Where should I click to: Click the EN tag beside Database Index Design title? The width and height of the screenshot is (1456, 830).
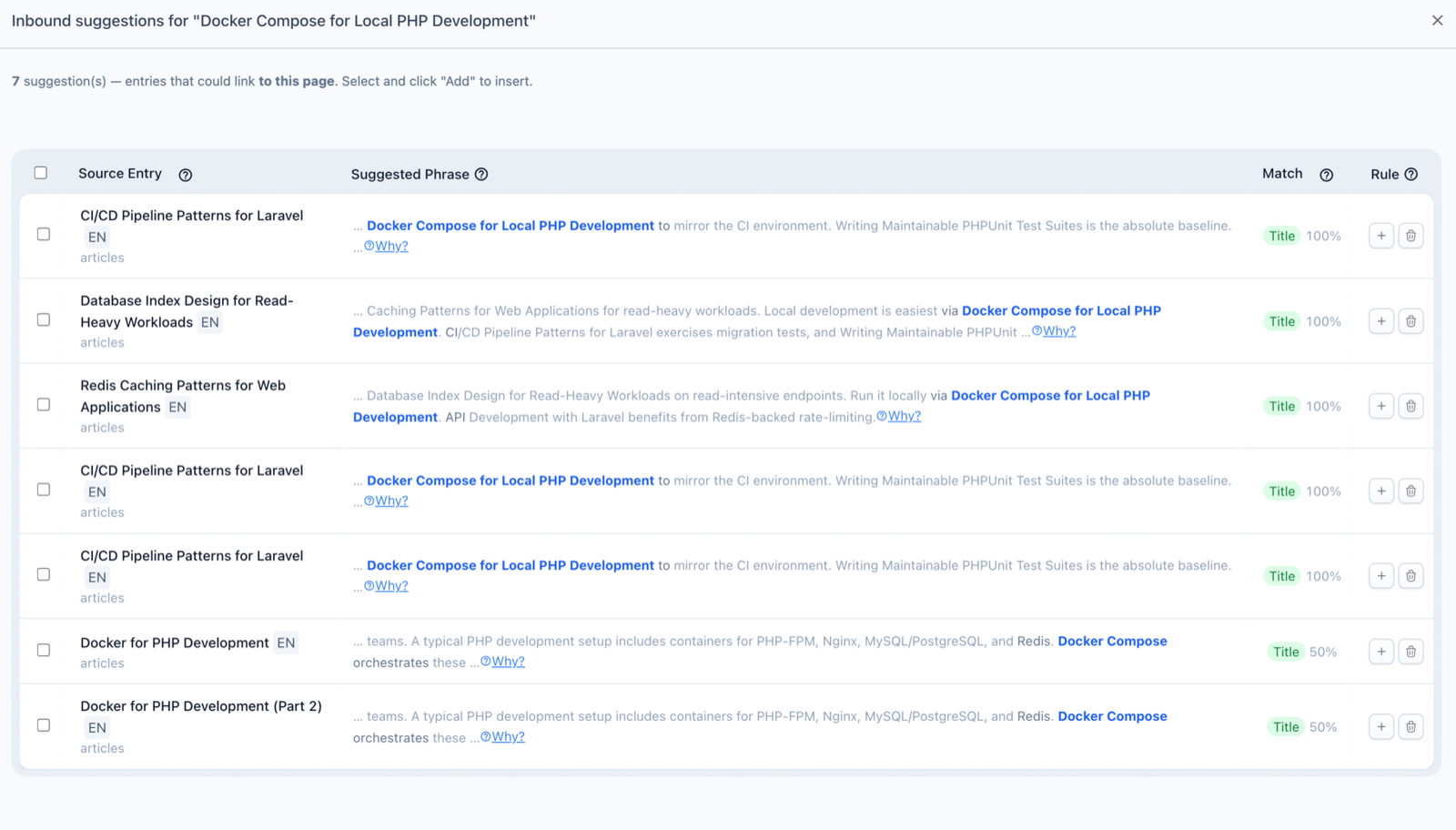click(210, 322)
